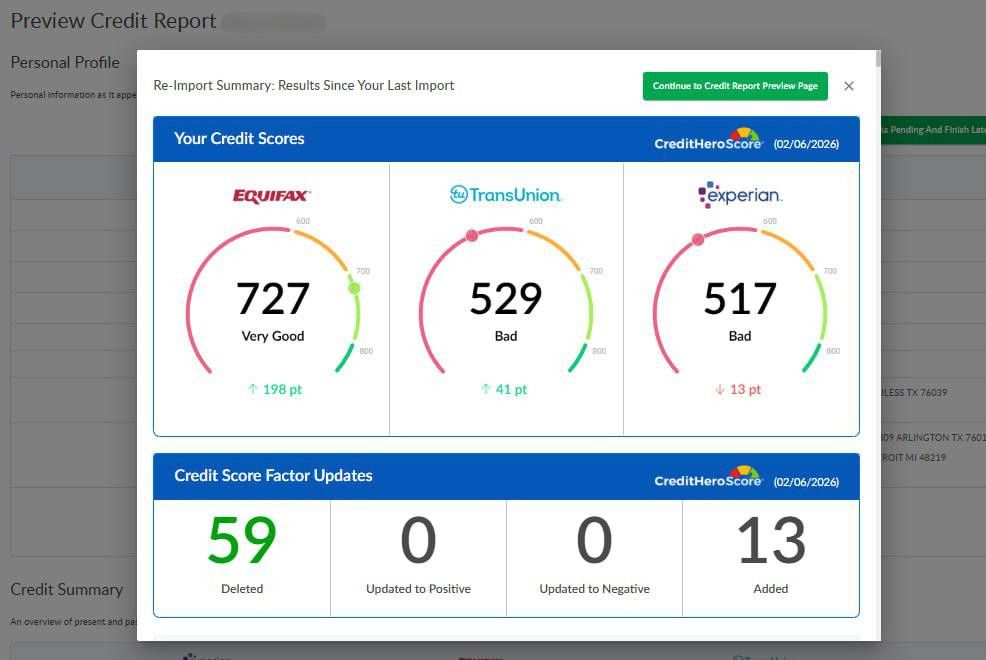The image size is (986, 660).
Task: Click the TransUnion gauge marker dot
Action: point(472,236)
